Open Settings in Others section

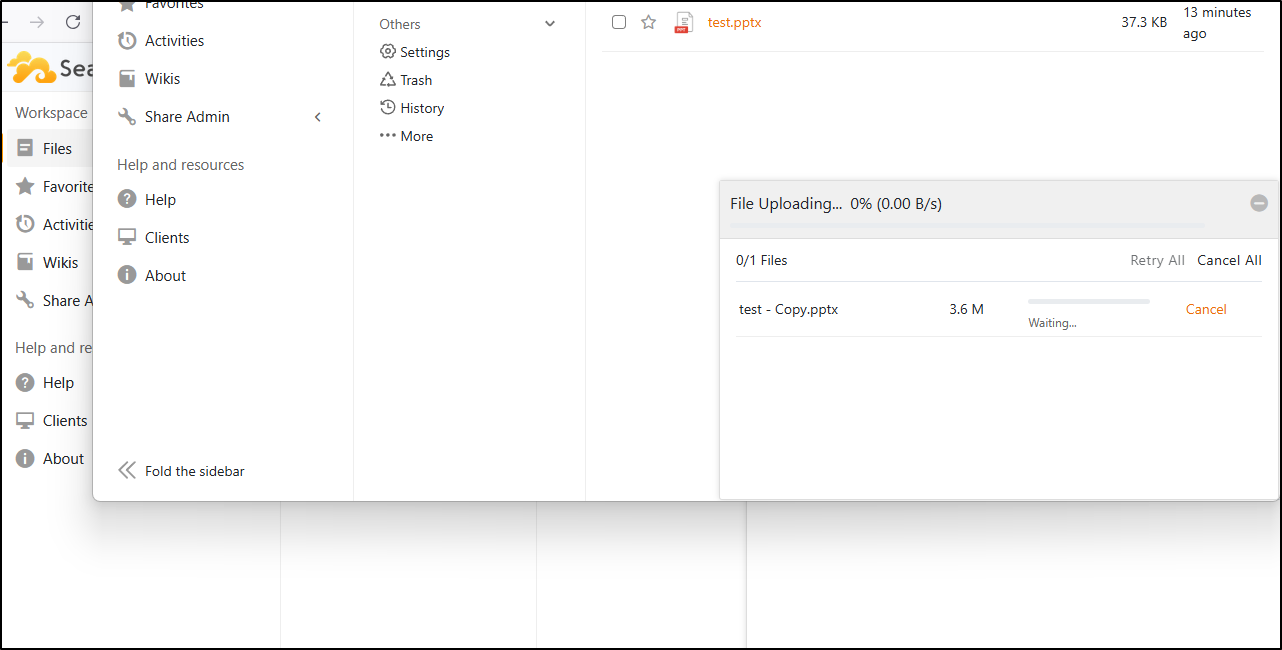415,52
